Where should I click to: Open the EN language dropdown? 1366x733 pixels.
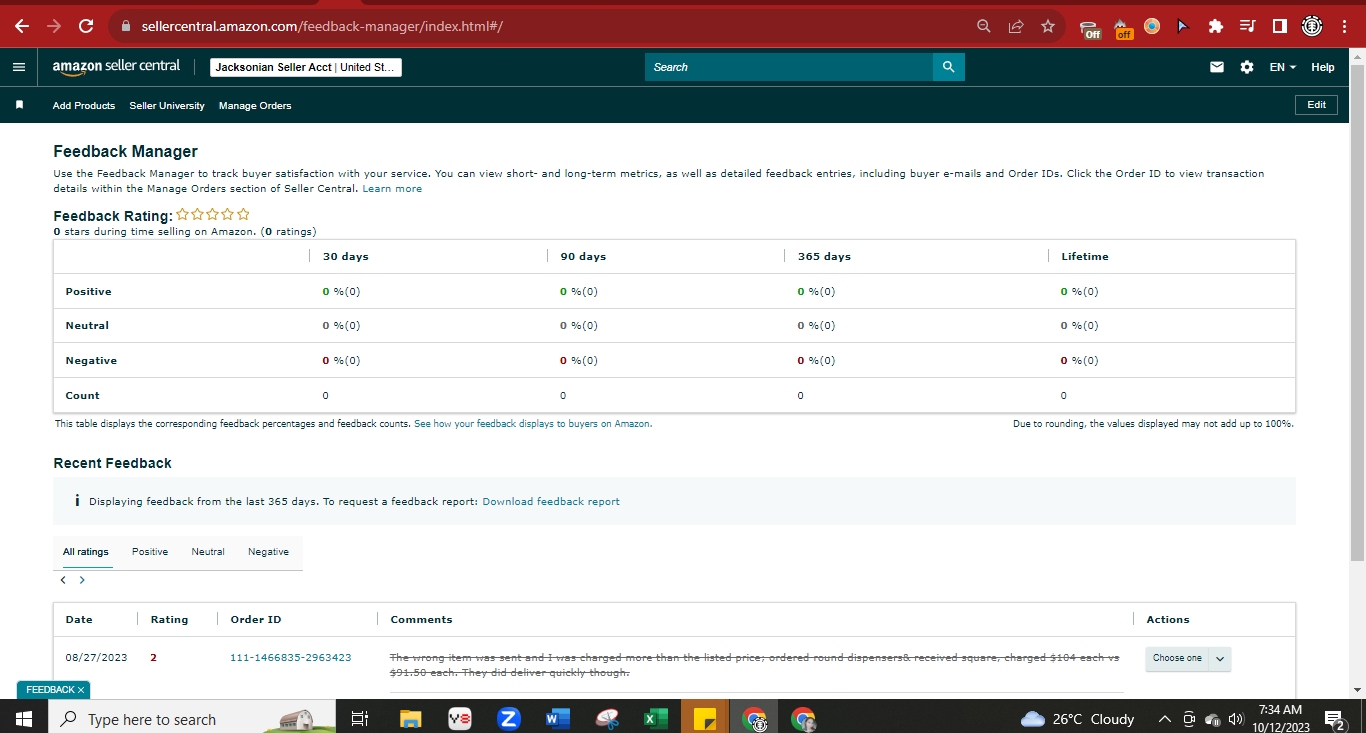[1282, 67]
